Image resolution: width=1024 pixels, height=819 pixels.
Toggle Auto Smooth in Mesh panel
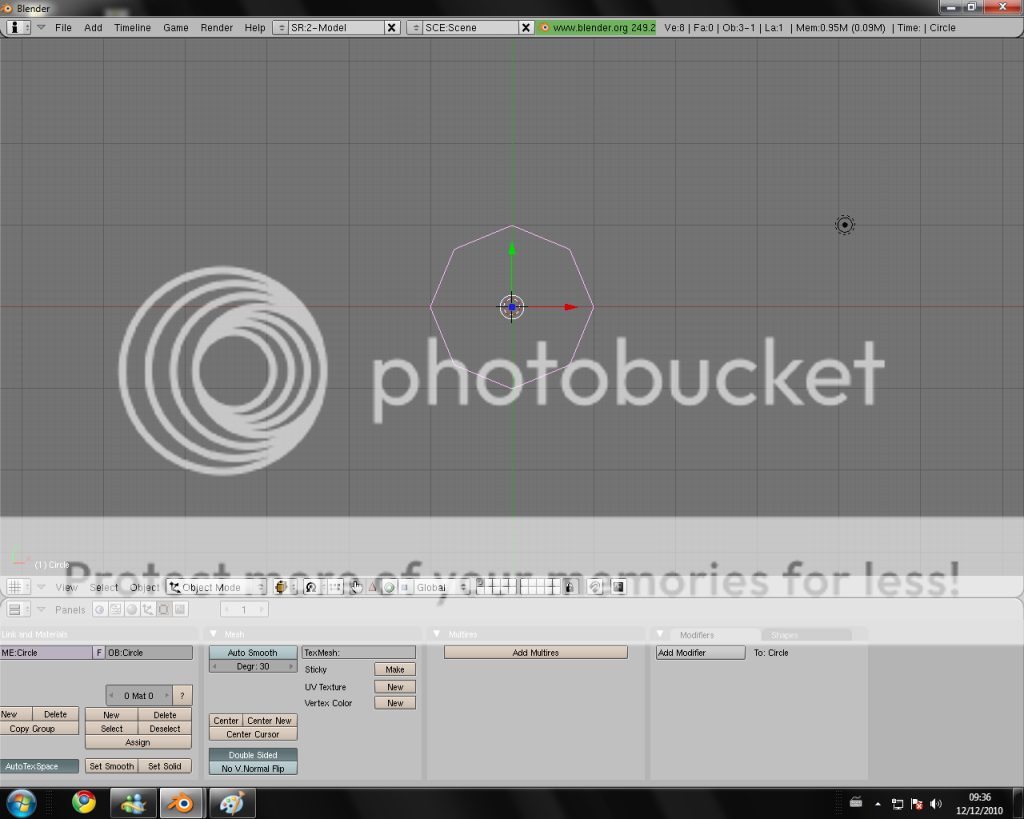(x=253, y=652)
